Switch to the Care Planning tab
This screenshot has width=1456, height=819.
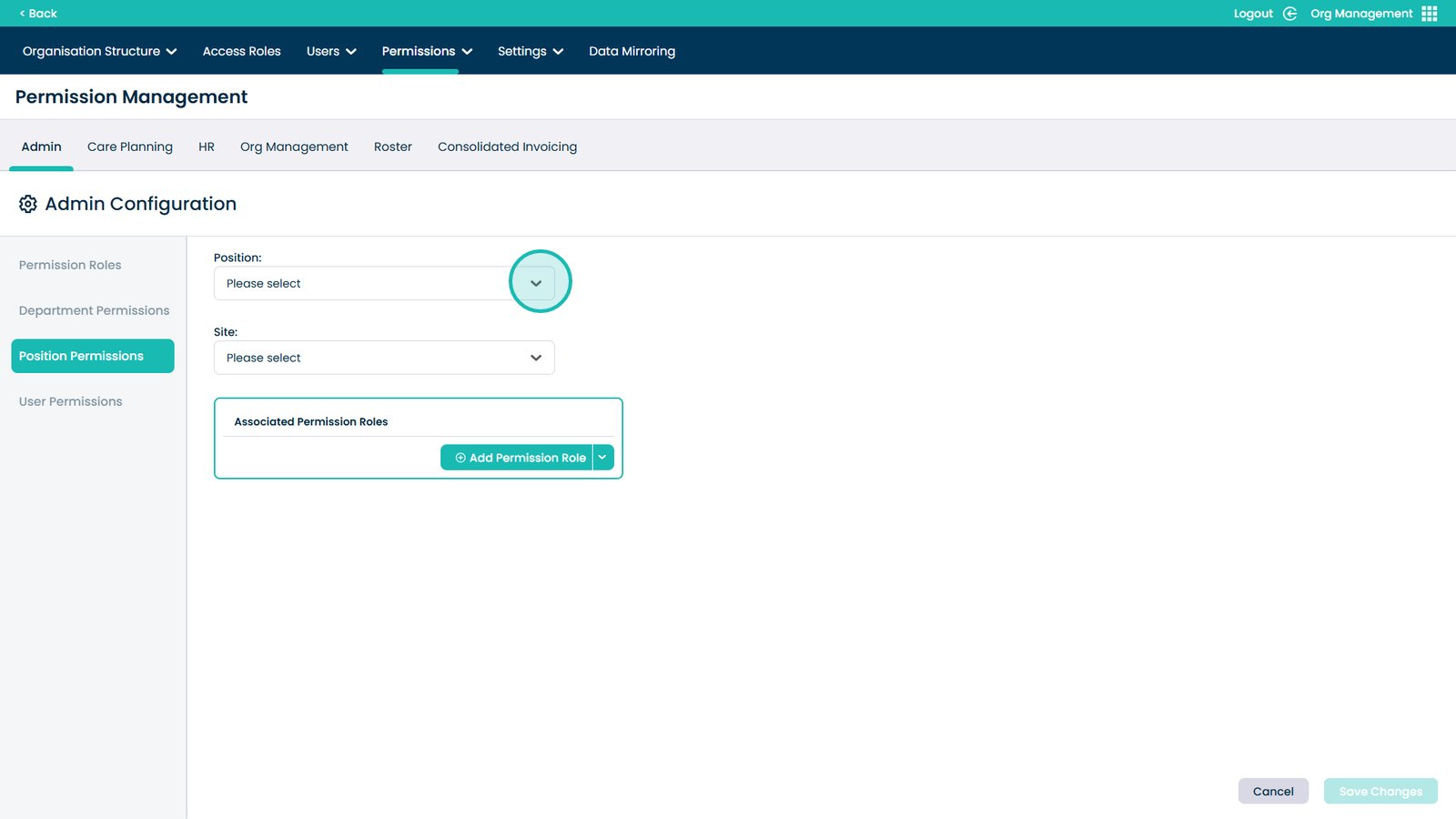pyautogui.click(x=129, y=147)
